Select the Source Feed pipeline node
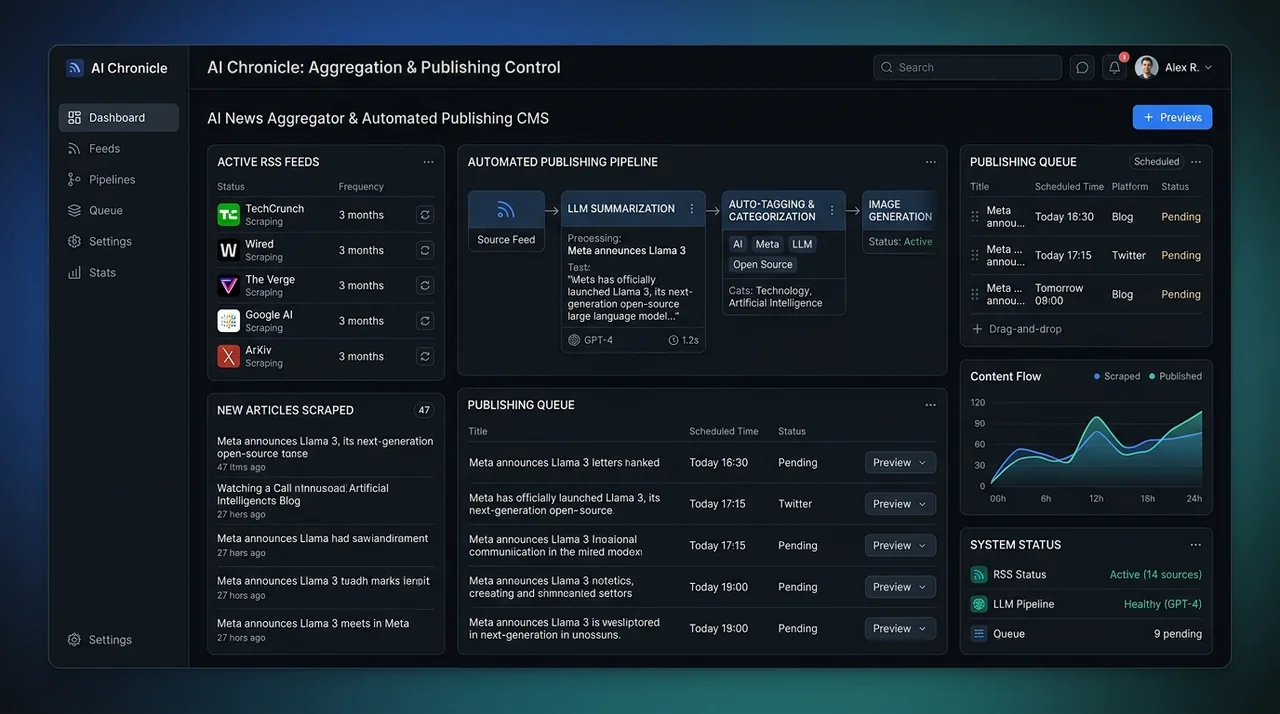Screen dimensions: 1280x714 point(506,221)
